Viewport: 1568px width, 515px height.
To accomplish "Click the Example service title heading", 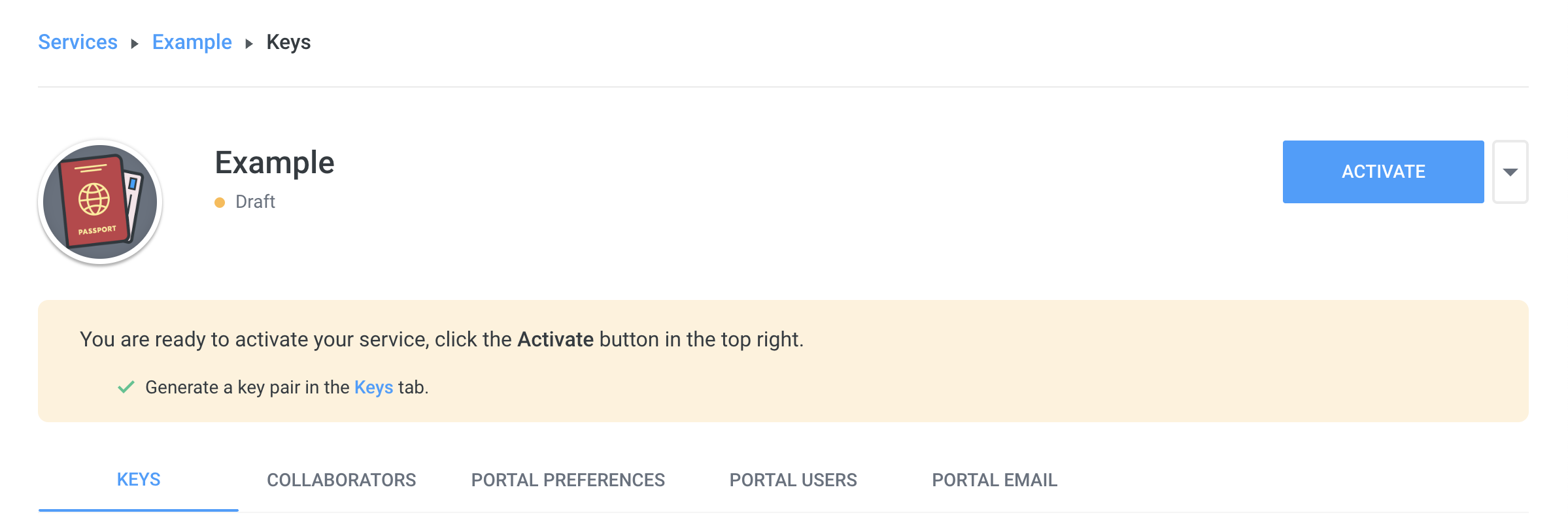I will (275, 163).
